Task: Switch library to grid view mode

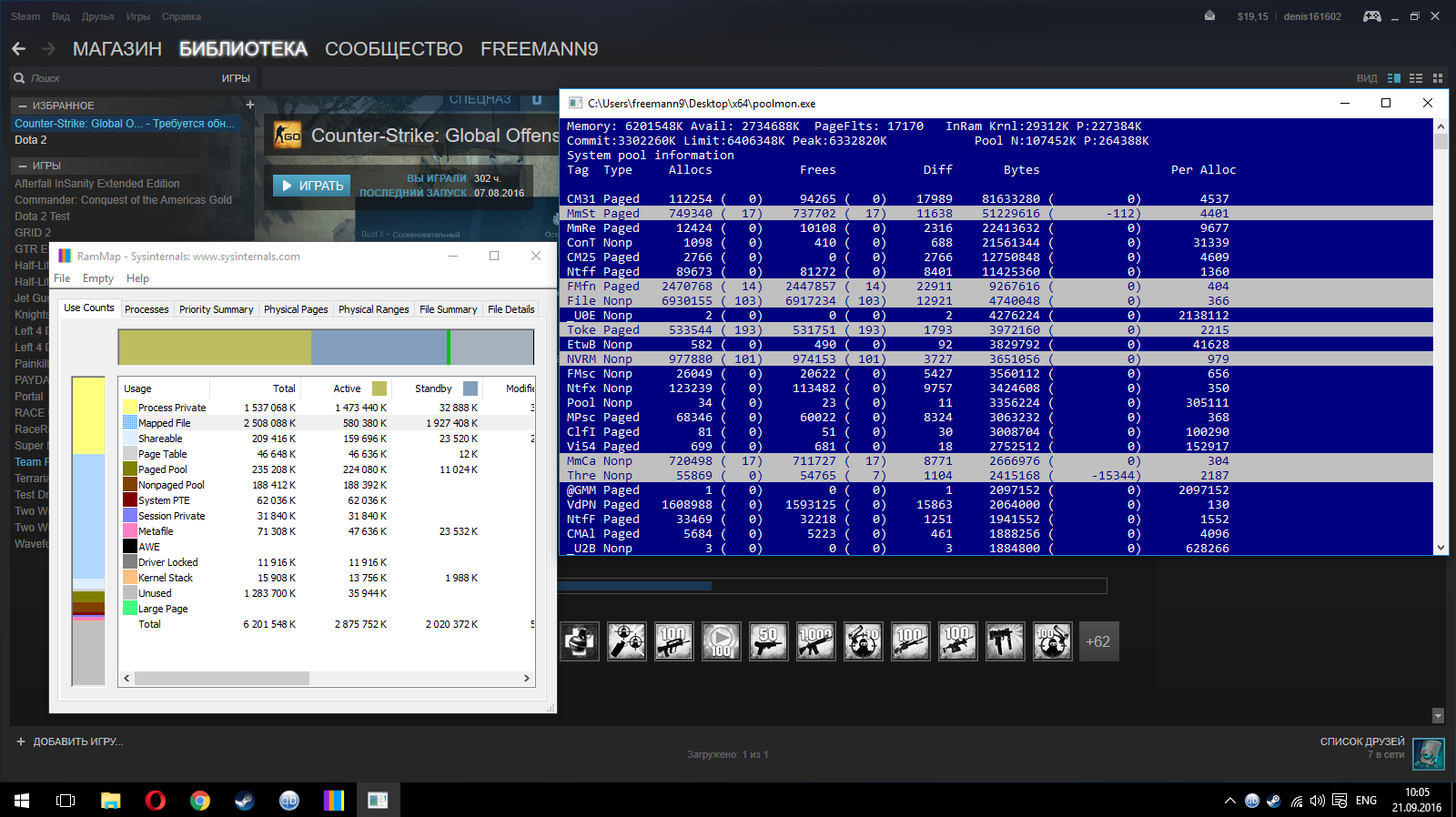Action: [x=1438, y=78]
